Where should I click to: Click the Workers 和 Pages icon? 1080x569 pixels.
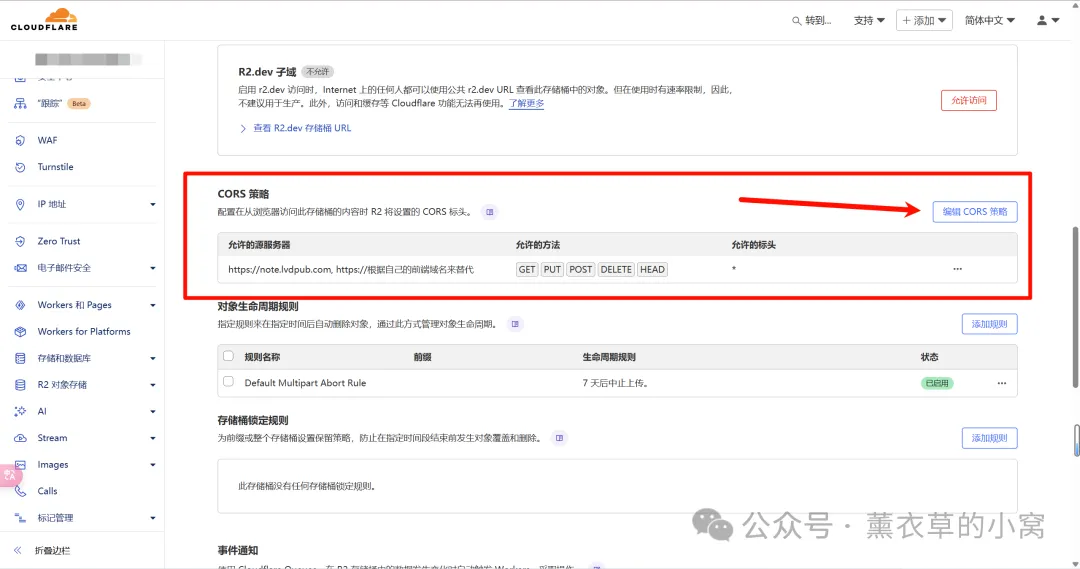tap(20, 305)
